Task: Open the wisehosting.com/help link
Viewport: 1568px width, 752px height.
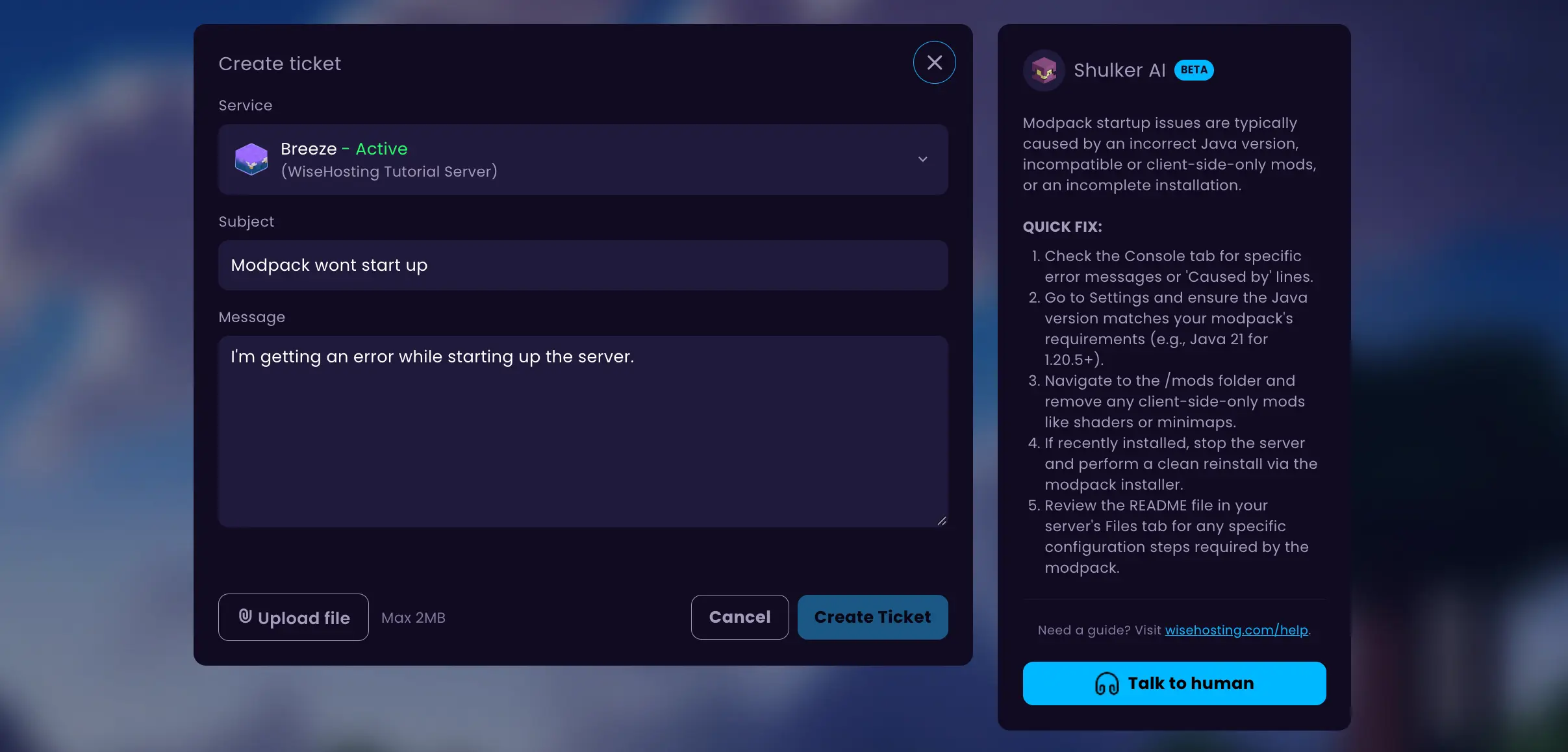Action: tap(1236, 630)
